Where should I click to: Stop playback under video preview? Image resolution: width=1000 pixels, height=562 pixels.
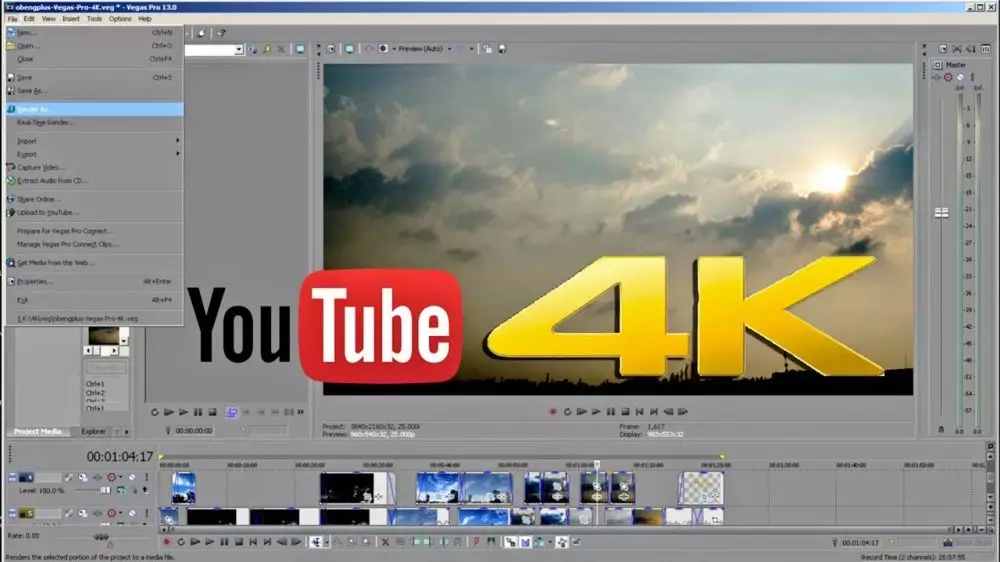click(626, 412)
